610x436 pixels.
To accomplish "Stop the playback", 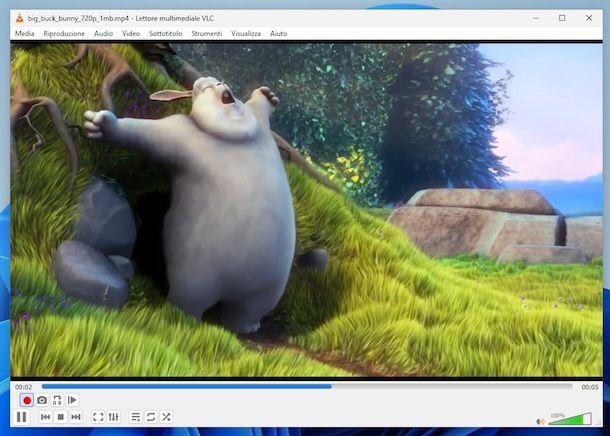I will [61, 417].
